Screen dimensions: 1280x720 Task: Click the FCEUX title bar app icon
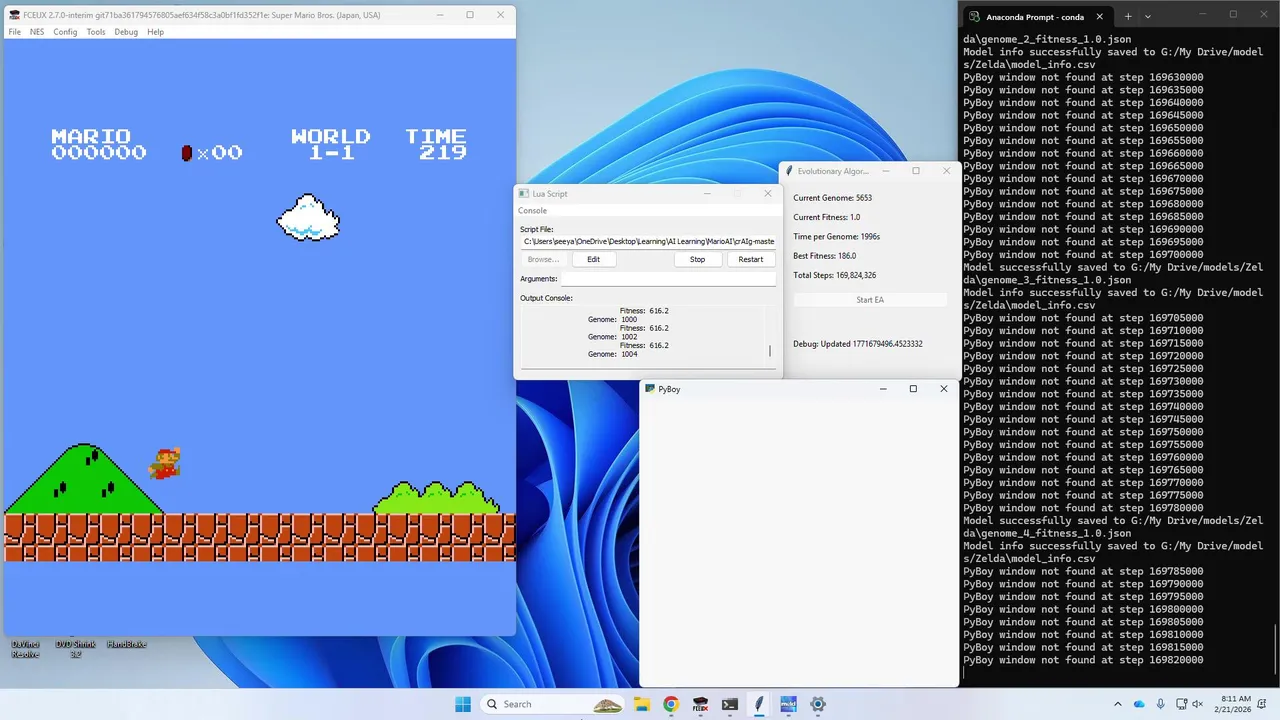point(14,15)
